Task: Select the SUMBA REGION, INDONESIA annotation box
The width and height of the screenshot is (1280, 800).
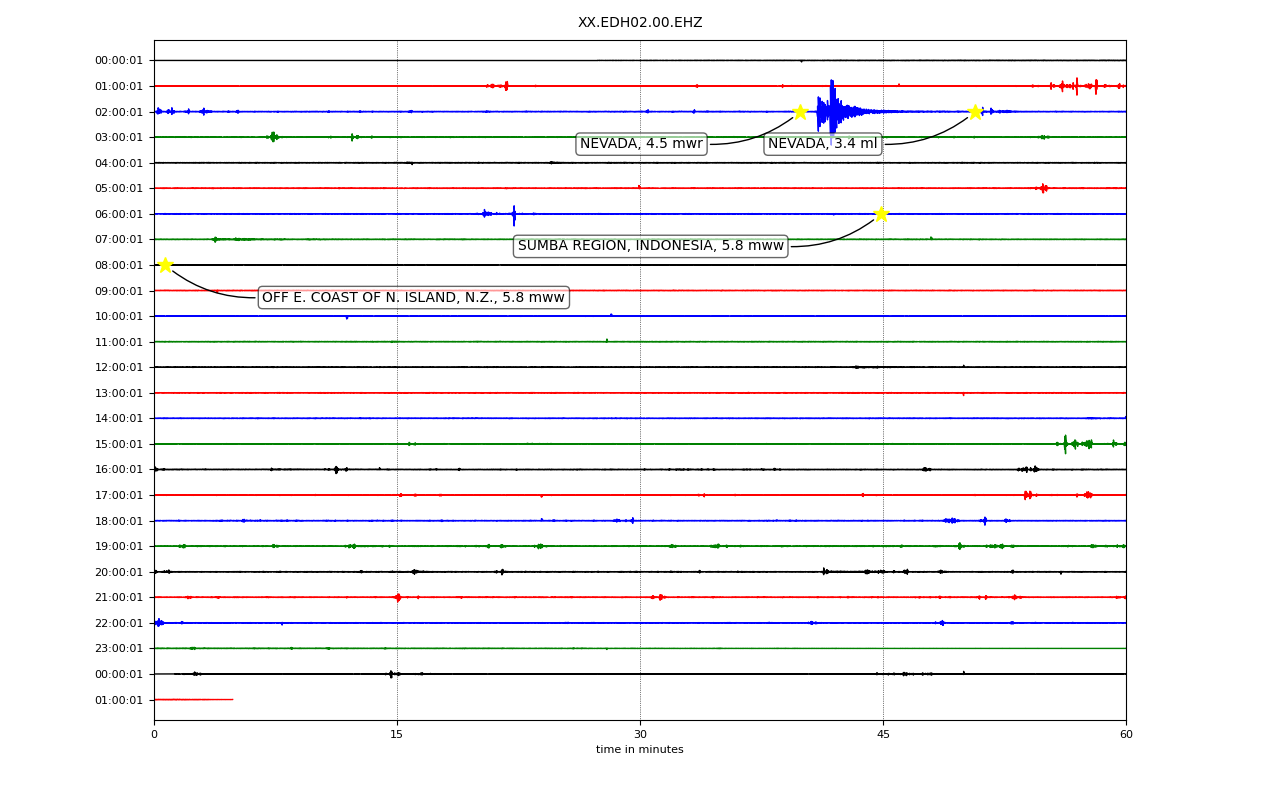Action: [x=651, y=246]
